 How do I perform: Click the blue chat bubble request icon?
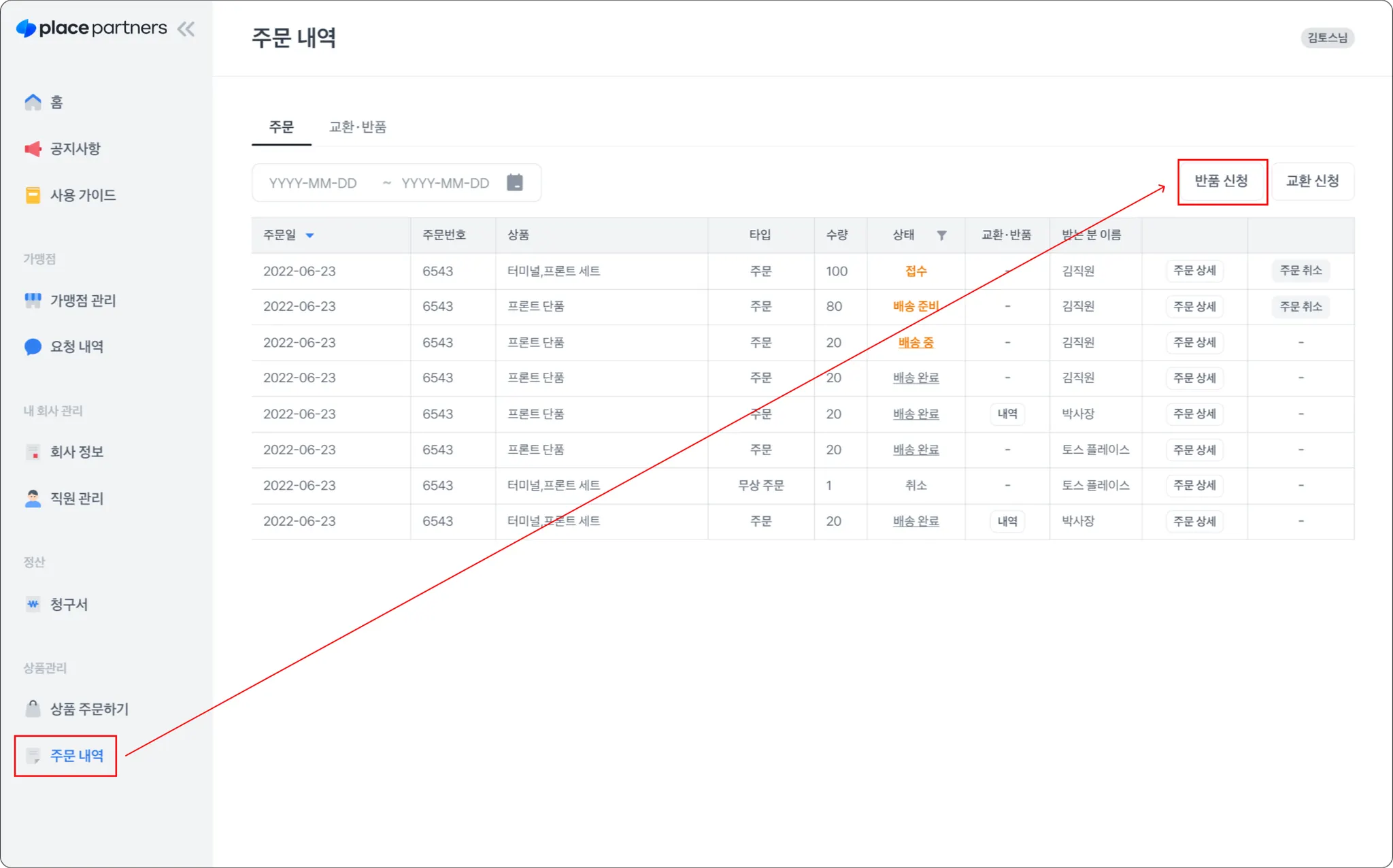tap(33, 347)
